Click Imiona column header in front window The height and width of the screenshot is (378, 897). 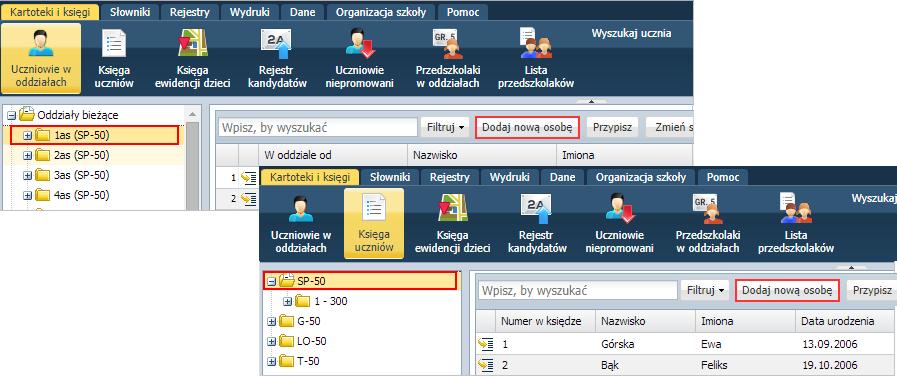click(745, 321)
